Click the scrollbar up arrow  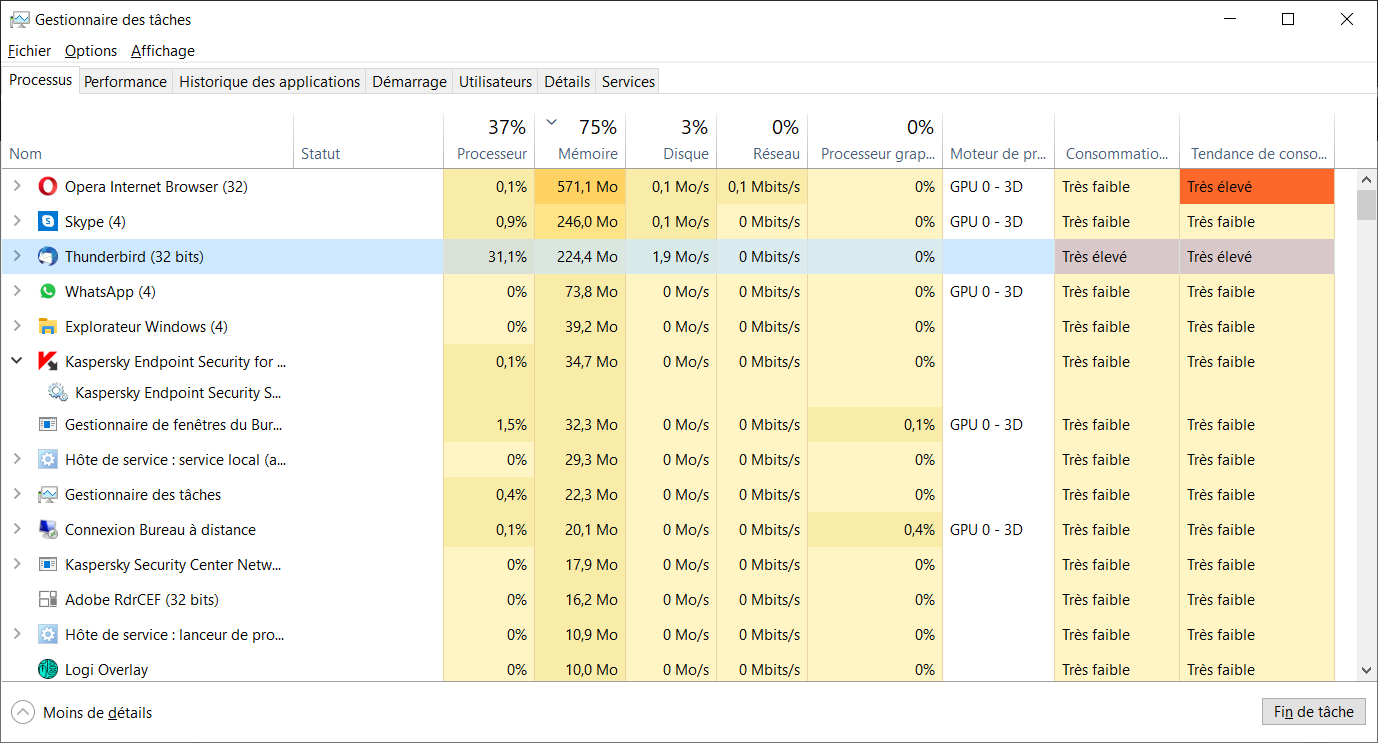(x=1366, y=179)
